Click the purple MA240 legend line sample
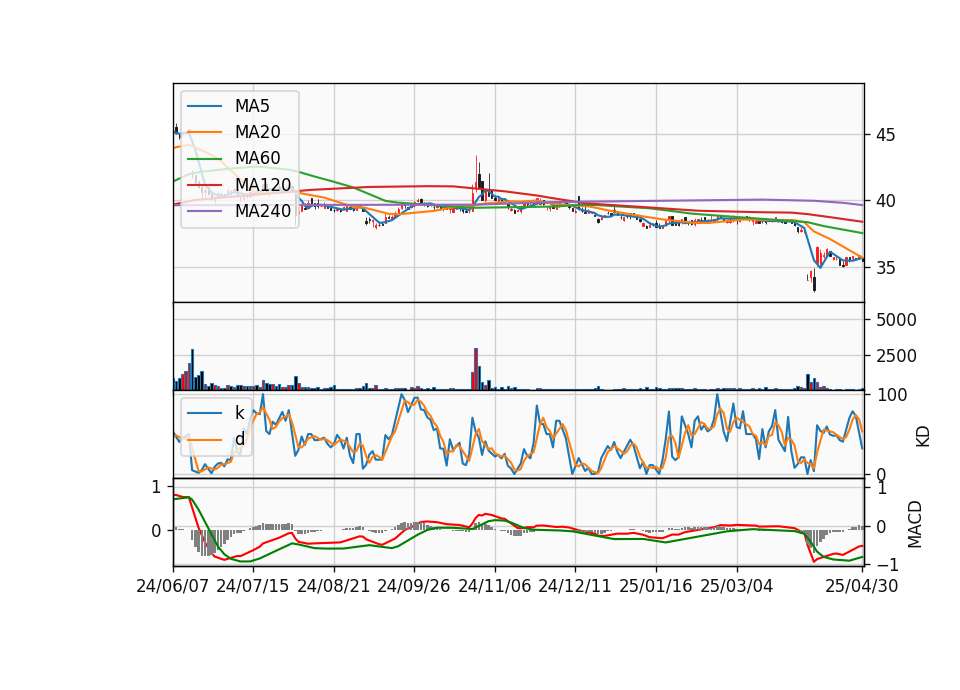 click(204, 211)
